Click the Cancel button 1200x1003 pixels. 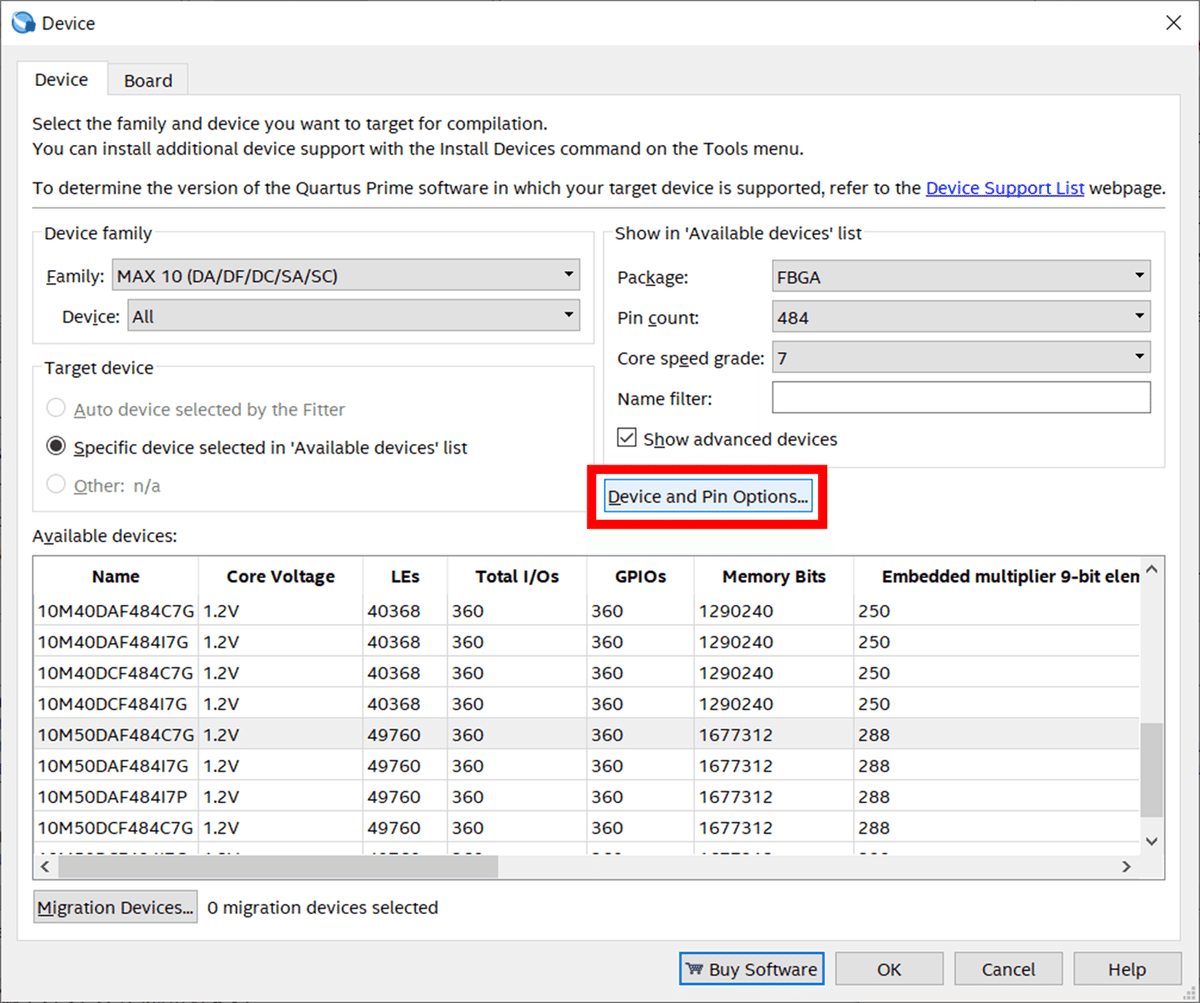(x=1008, y=969)
